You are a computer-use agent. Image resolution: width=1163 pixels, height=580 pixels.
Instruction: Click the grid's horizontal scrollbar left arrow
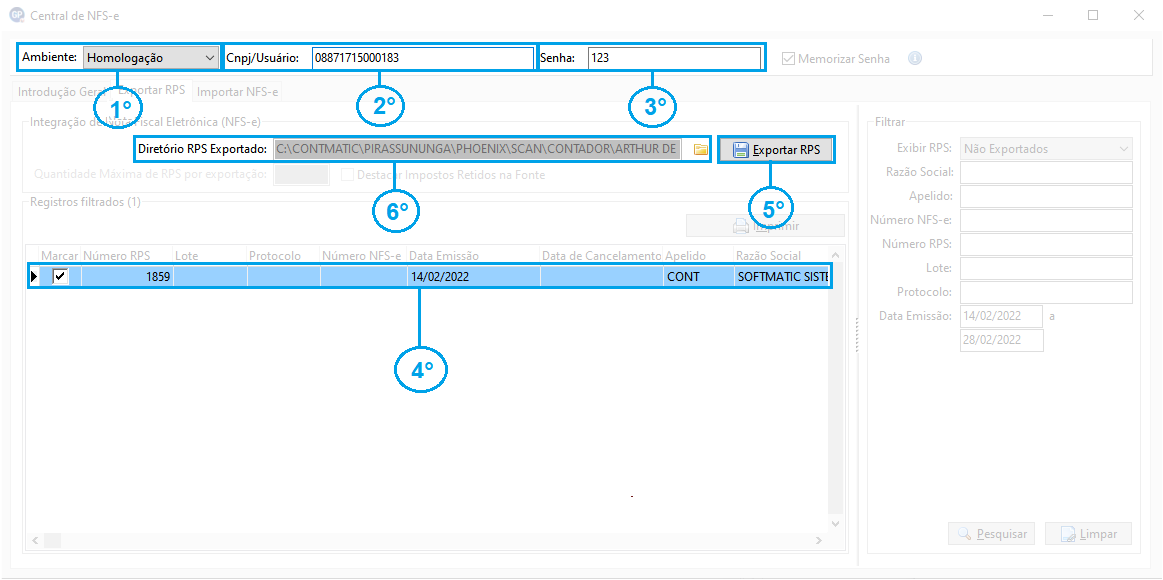pyautogui.click(x=33, y=540)
